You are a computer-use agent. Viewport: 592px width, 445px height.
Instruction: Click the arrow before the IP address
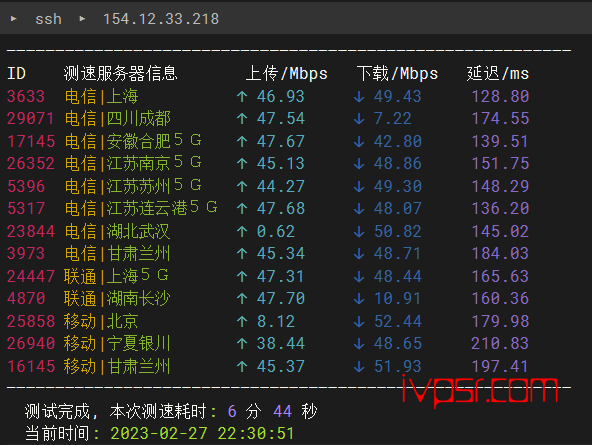point(82,18)
